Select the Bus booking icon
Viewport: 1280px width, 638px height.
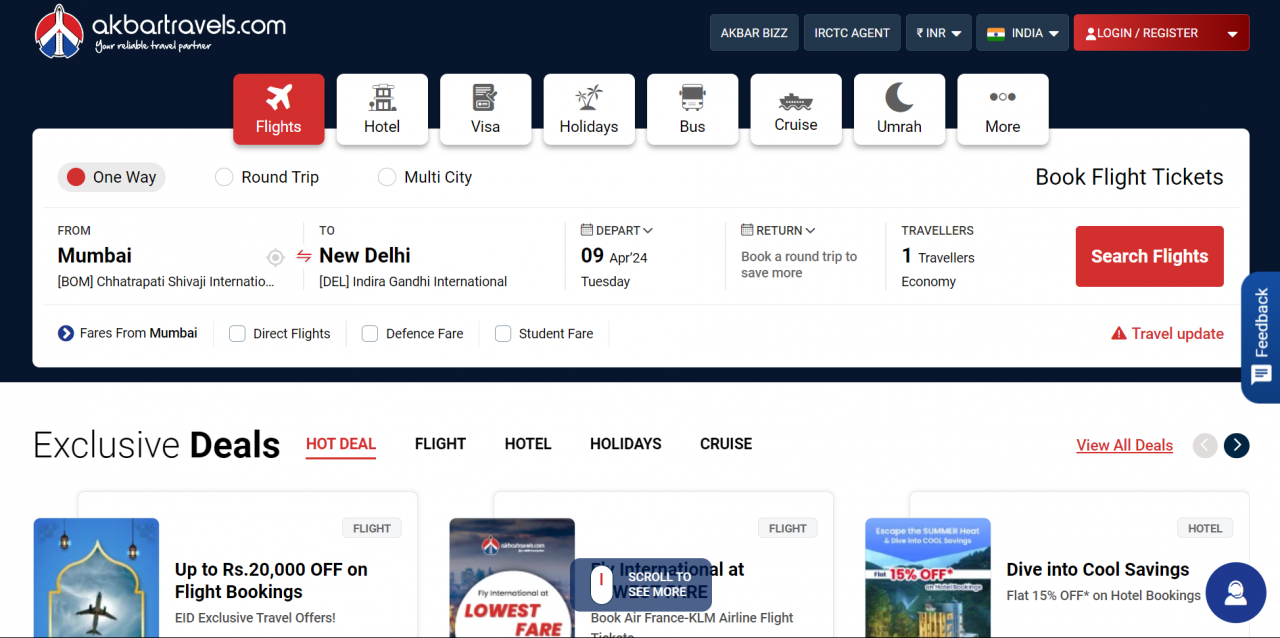coord(692,98)
